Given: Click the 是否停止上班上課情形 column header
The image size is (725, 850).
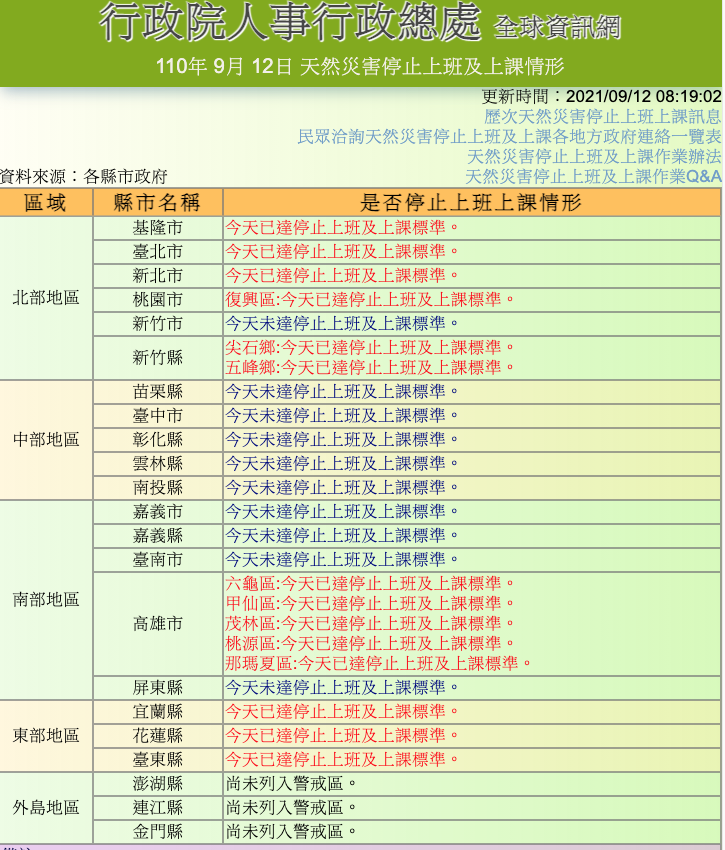Looking at the screenshot, I should [471, 203].
